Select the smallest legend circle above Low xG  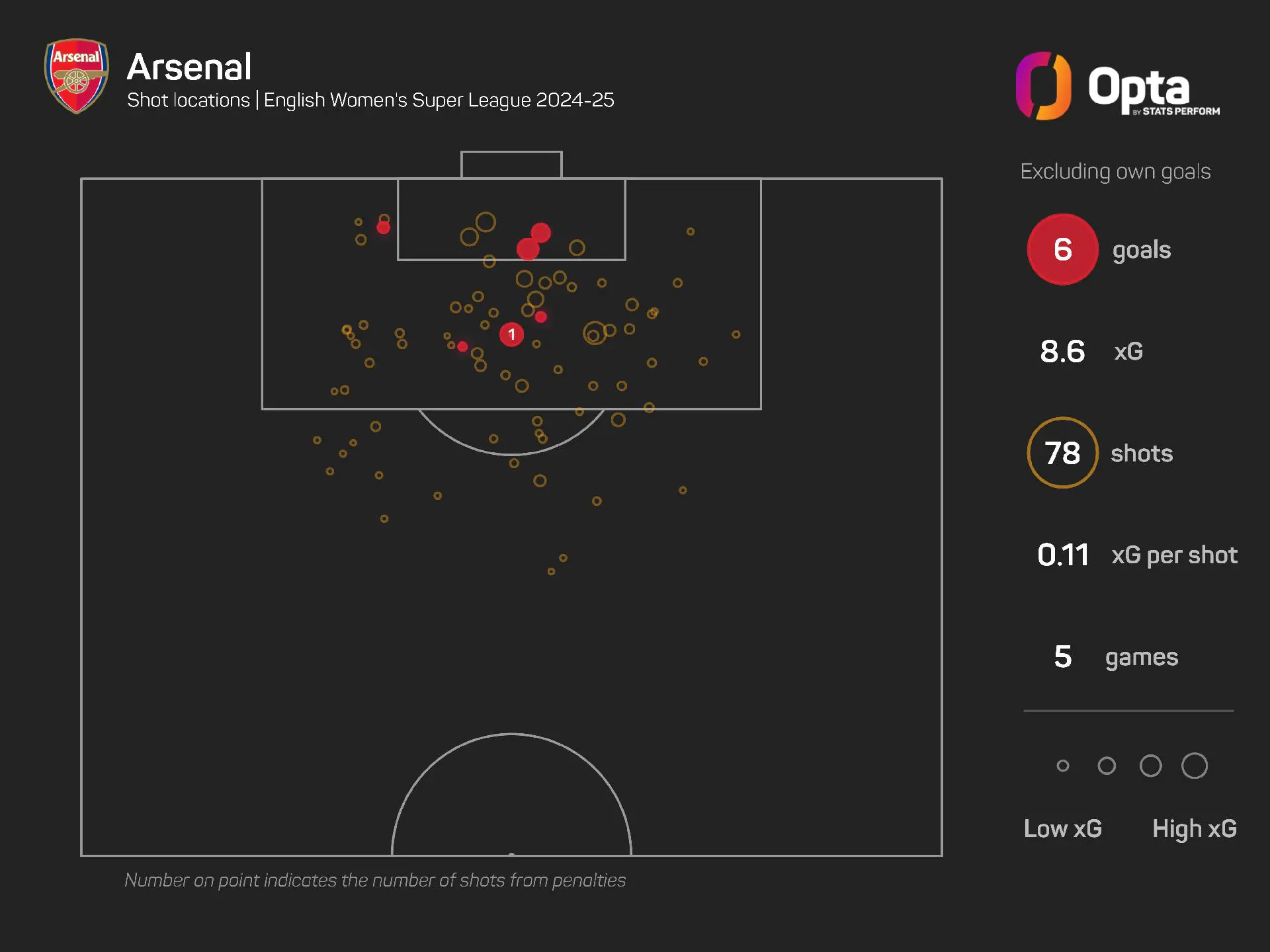click(1063, 766)
